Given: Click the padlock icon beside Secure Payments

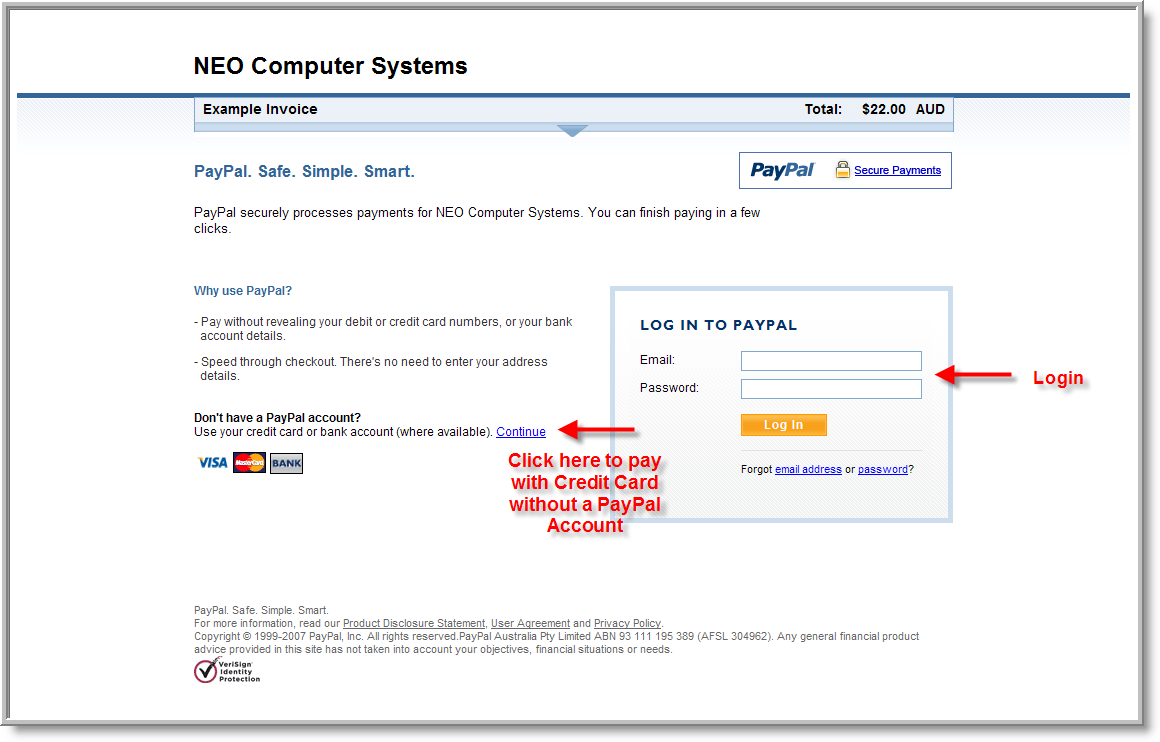Looking at the screenshot, I should 842,170.
